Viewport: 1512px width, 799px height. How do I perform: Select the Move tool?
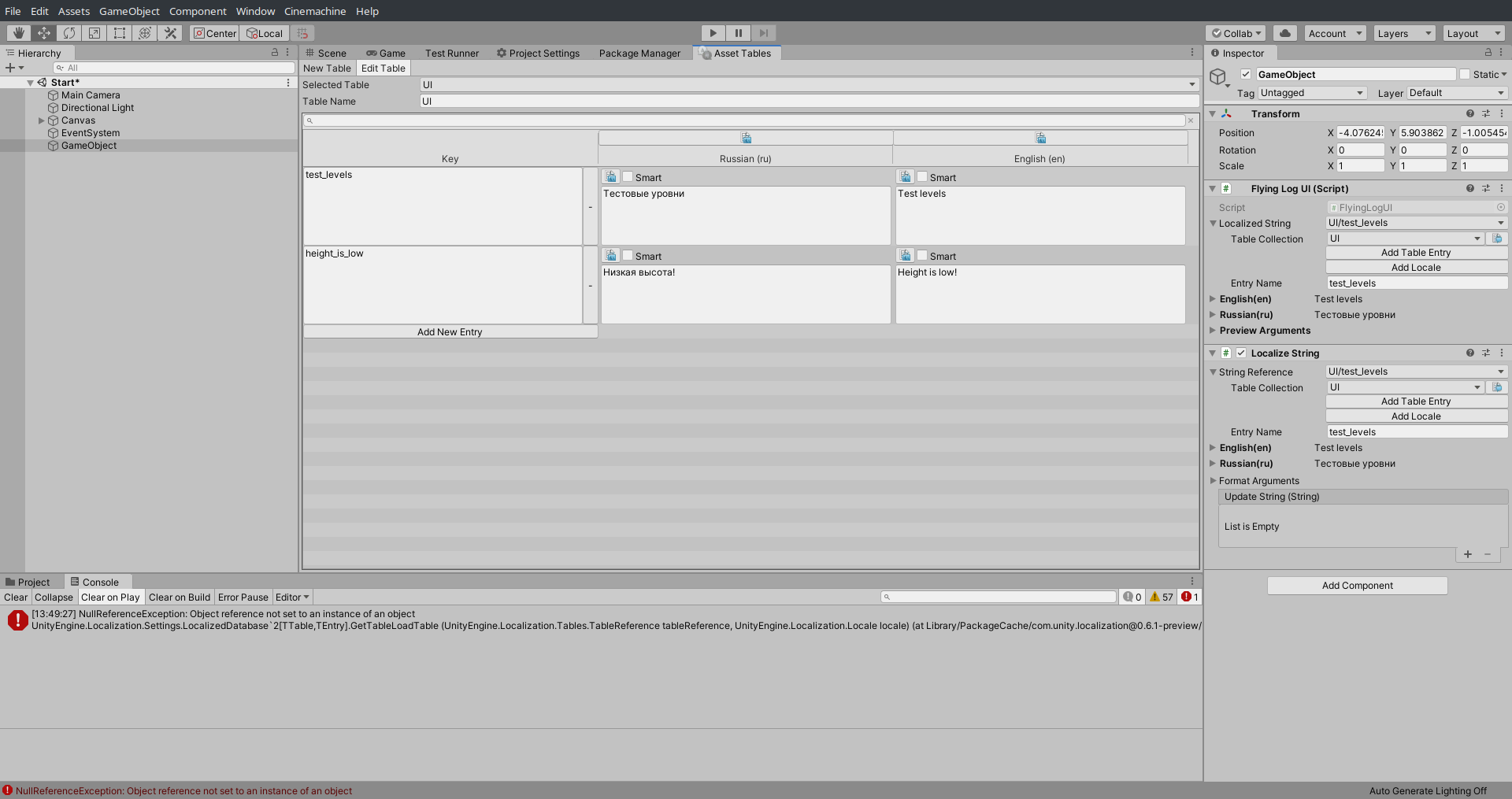(x=44, y=33)
